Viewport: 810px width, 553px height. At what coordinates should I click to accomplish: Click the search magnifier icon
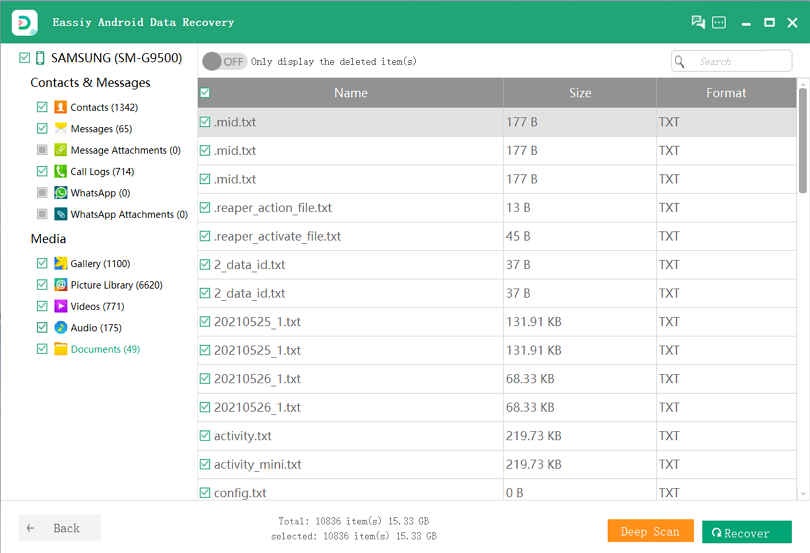[679, 62]
